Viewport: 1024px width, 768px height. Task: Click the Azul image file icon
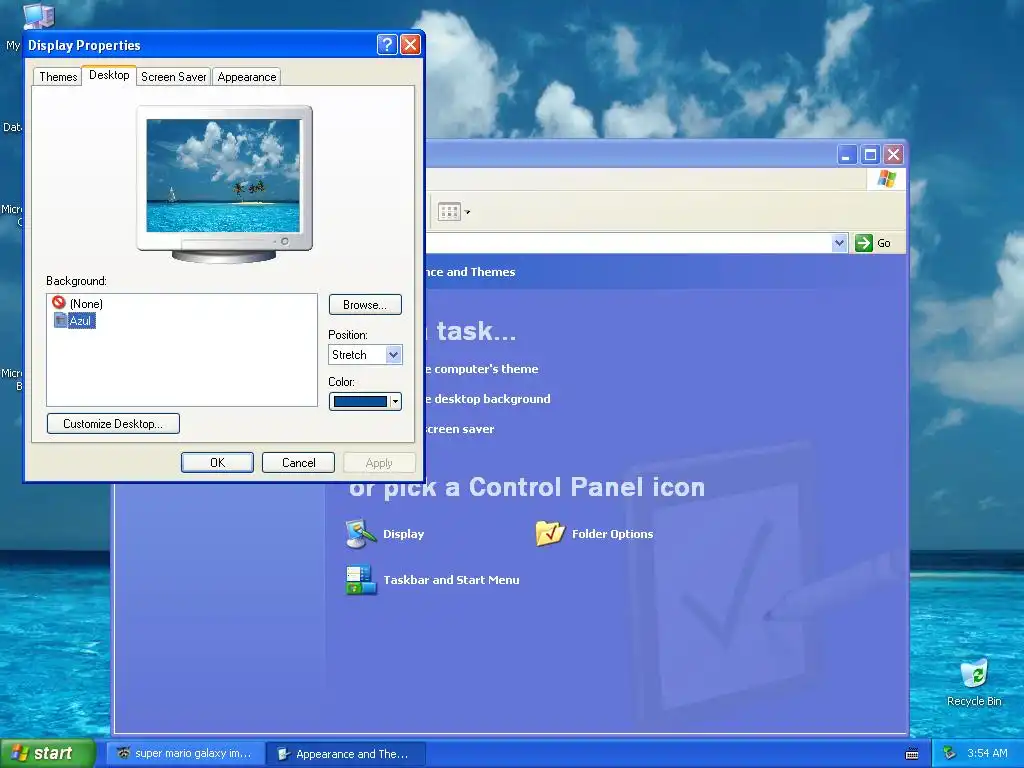click(x=60, y=320)
